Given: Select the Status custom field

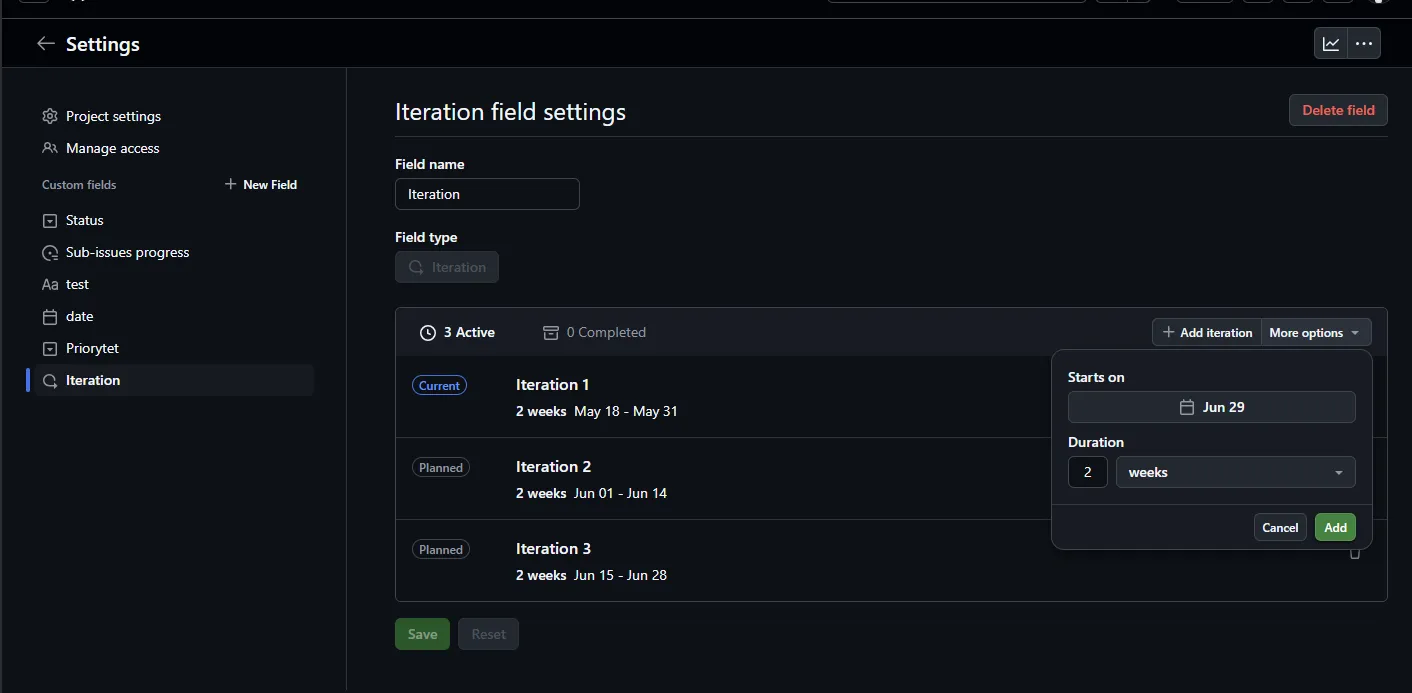Looking at the screenshot, I should point(85,220).
